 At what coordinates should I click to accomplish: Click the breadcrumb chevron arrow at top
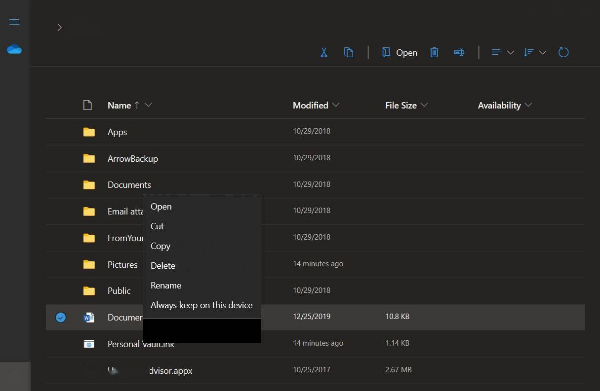[59, 28]
